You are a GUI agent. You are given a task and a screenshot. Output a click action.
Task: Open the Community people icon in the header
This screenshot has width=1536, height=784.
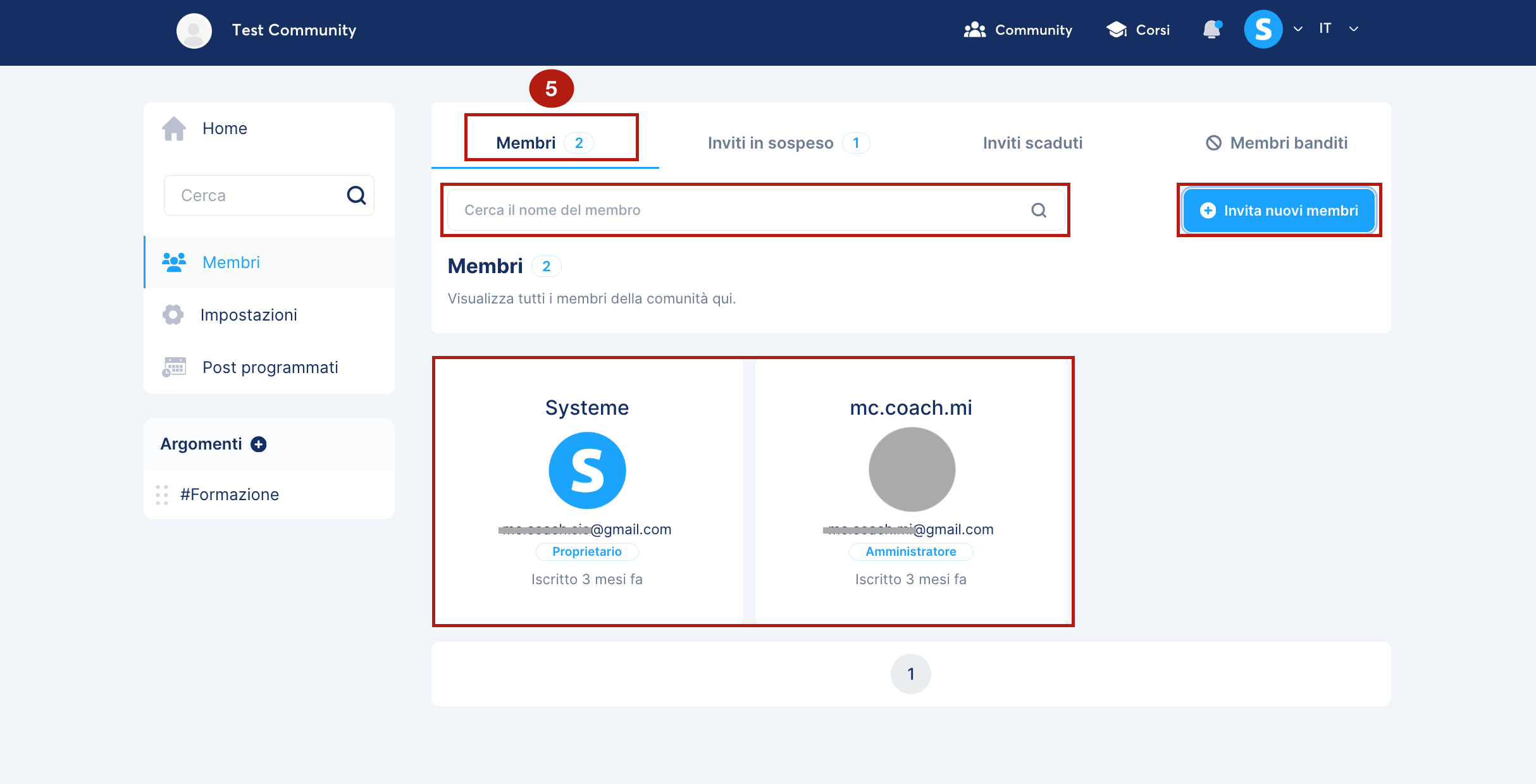point(975,30)
